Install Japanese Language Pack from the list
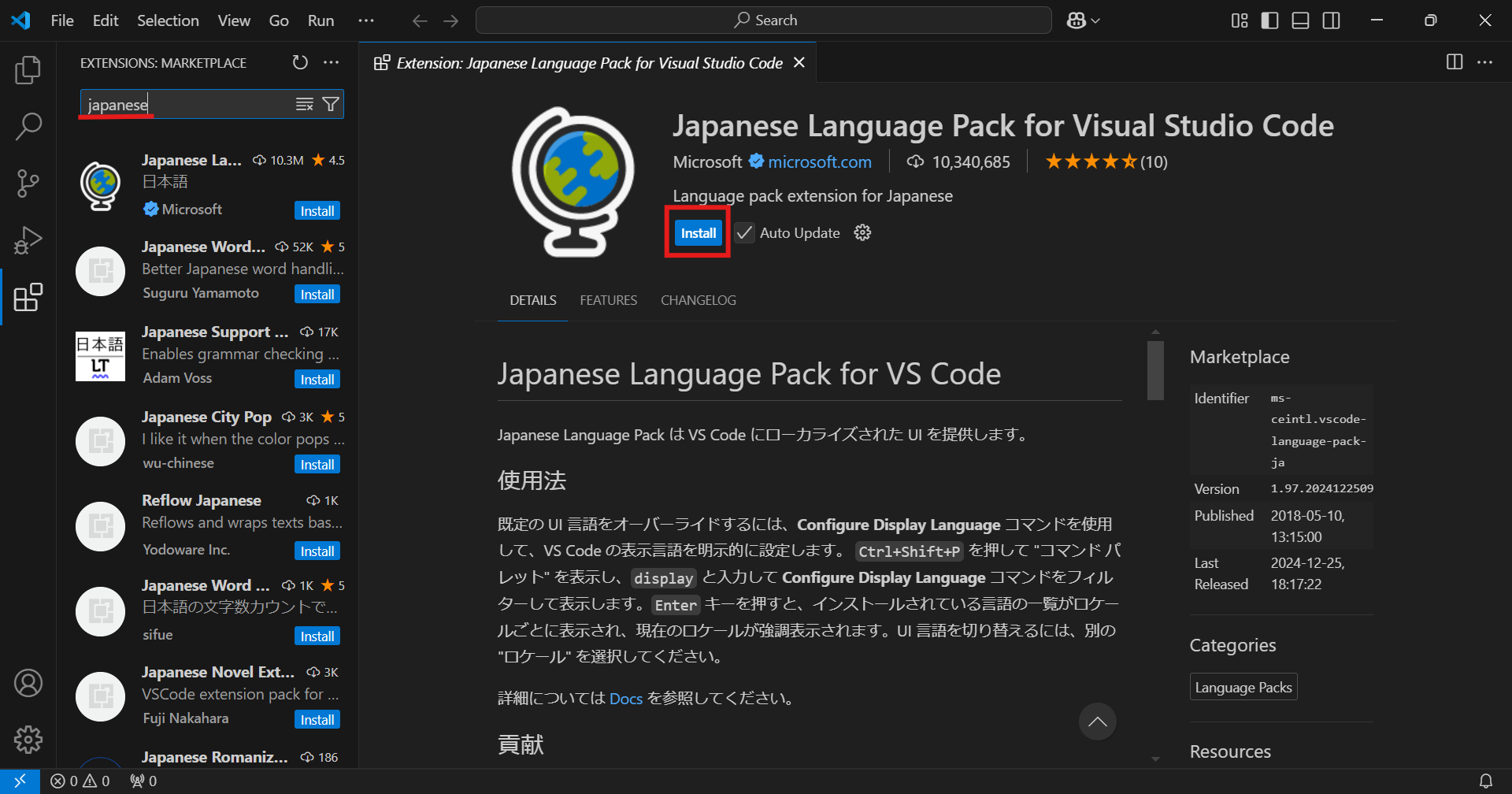 pos(317,211)
